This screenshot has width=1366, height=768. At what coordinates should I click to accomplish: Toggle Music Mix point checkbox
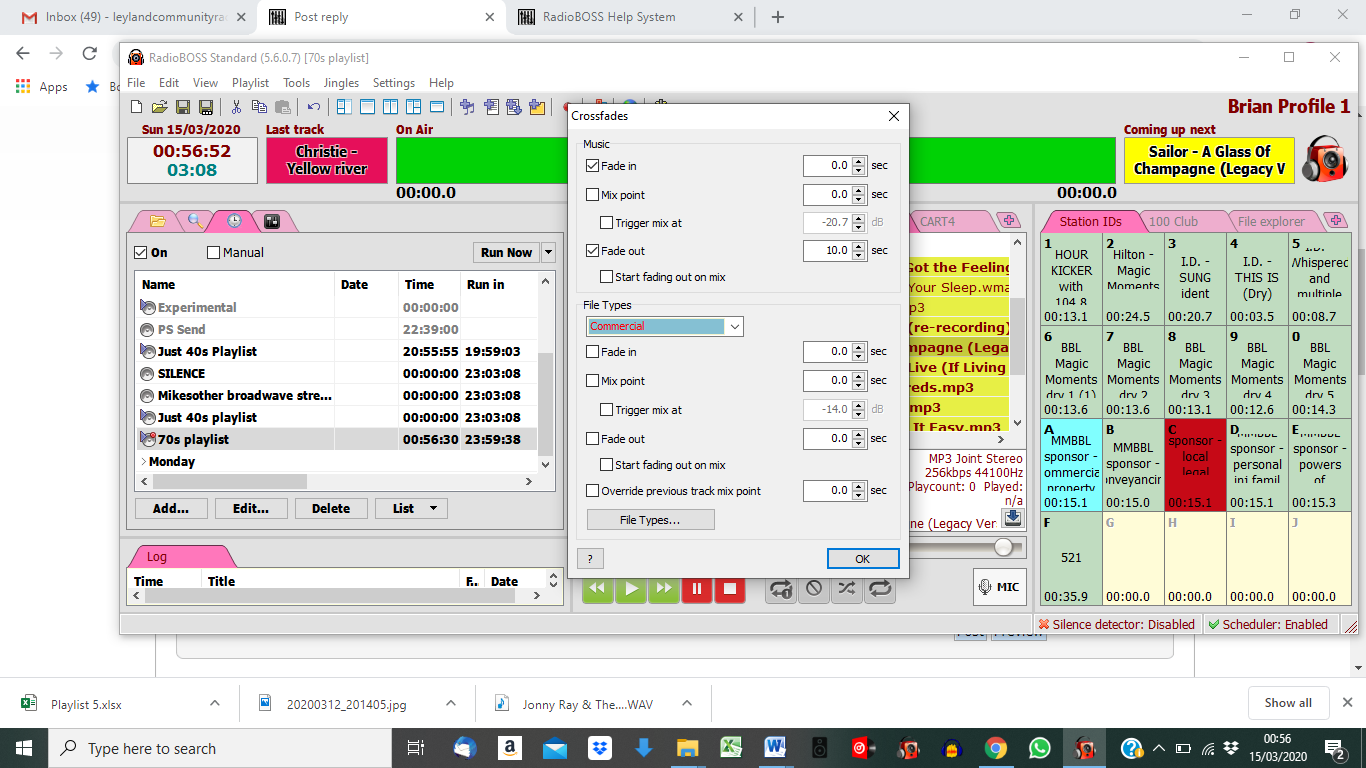pos(593,195)
